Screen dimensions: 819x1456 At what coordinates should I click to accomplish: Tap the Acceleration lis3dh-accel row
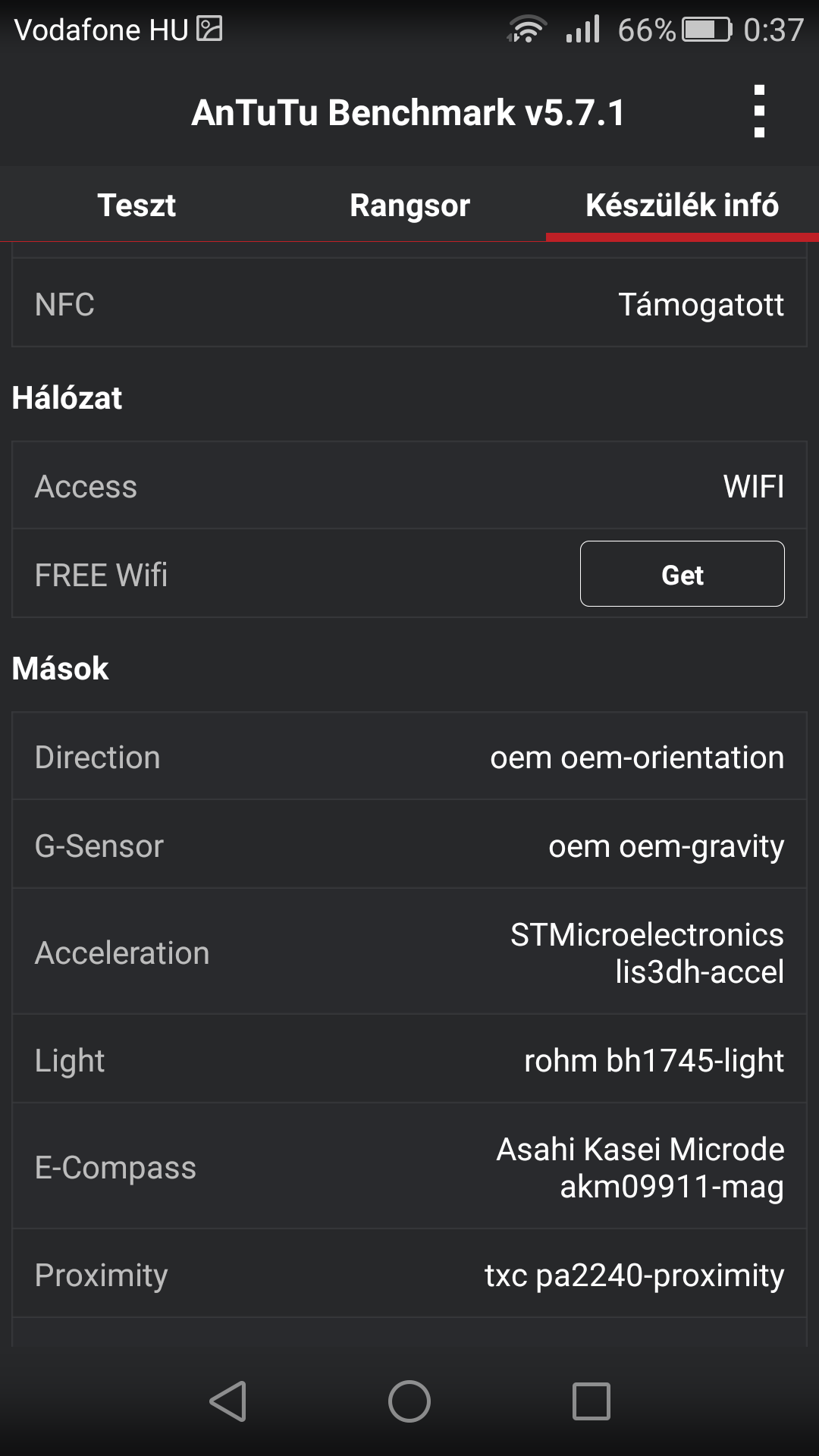point(409,952)
